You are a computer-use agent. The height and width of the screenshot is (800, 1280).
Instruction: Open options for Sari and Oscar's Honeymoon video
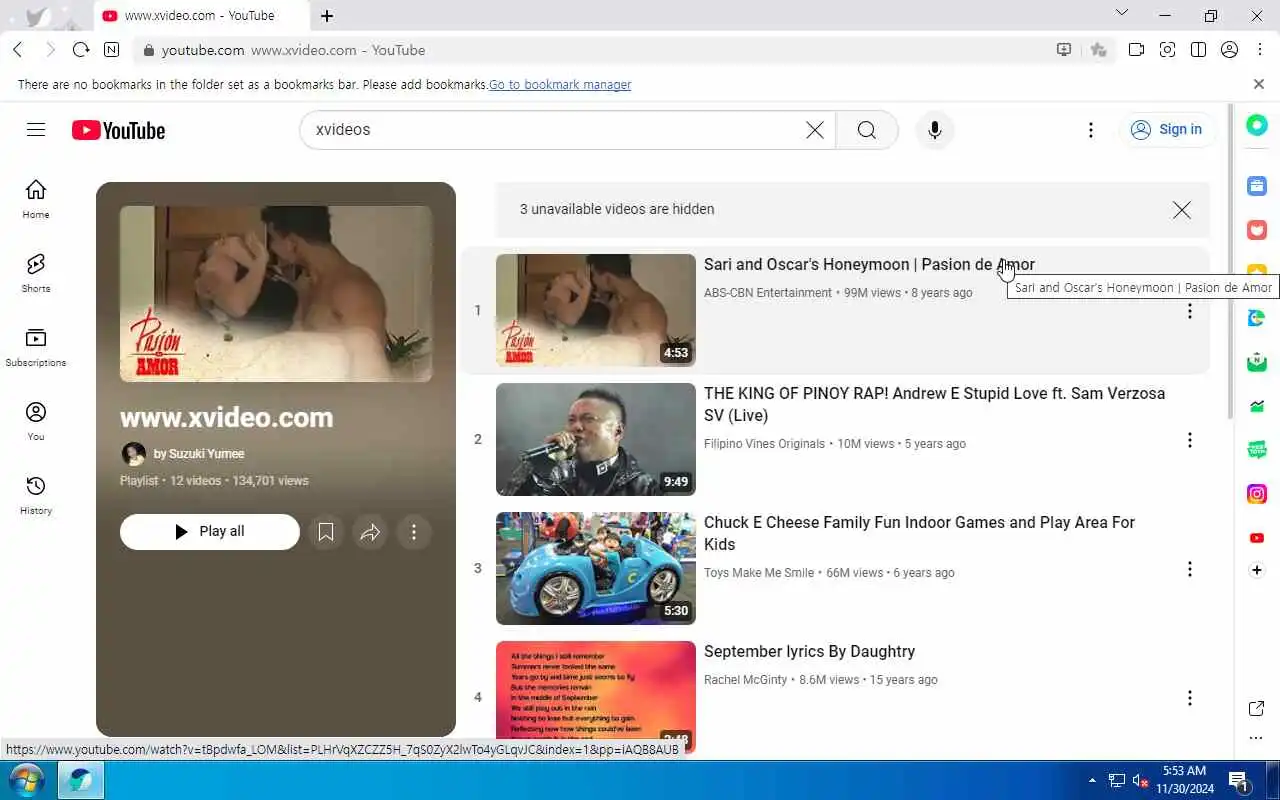pos(1190,311)
